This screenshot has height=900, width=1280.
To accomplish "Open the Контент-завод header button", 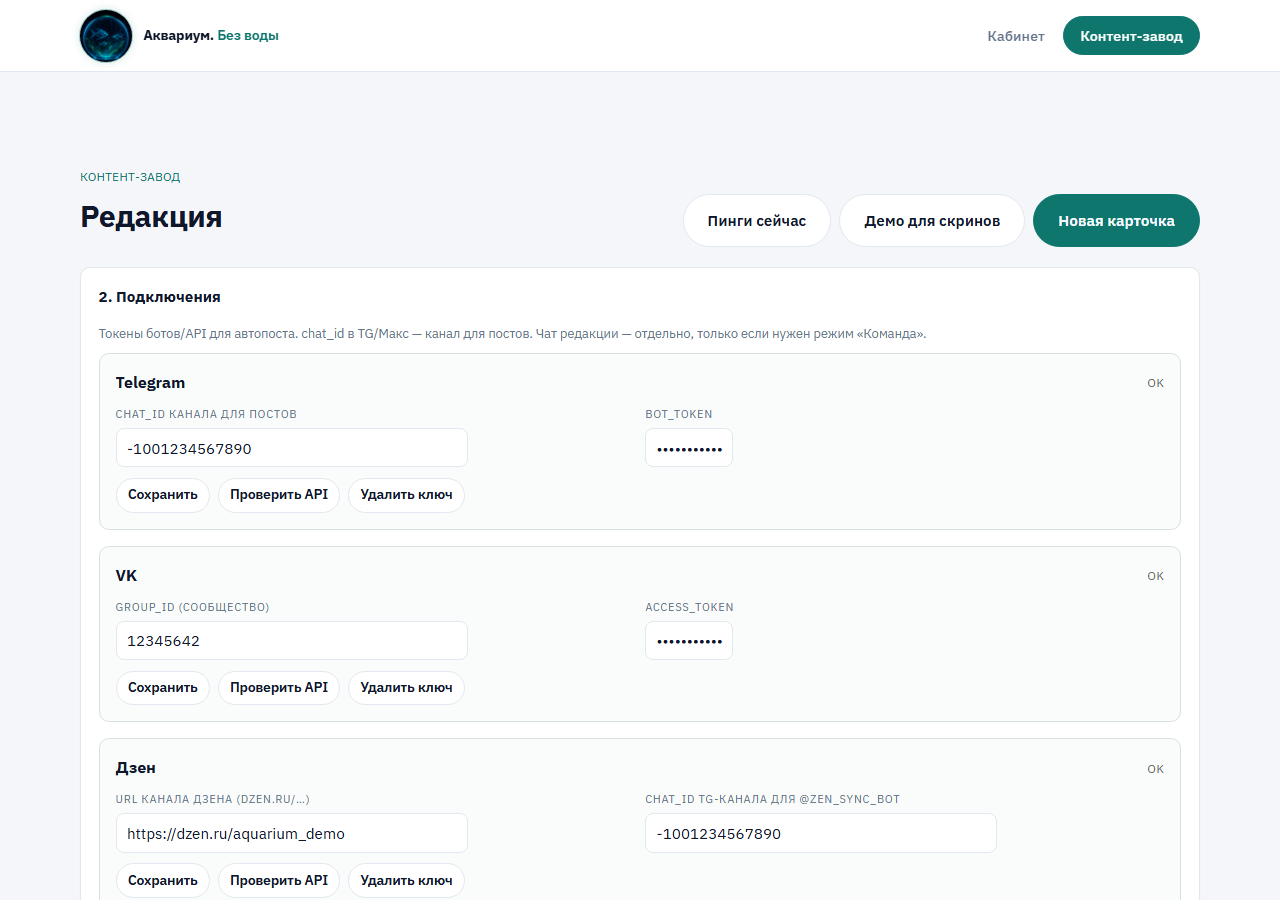I will 1131,36.
